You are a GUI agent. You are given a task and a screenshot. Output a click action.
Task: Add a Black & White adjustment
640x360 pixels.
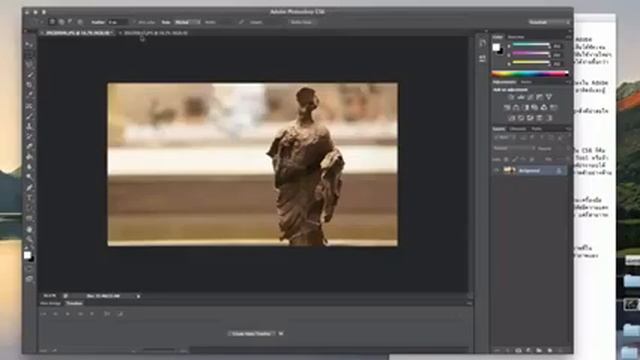point(526,107)
